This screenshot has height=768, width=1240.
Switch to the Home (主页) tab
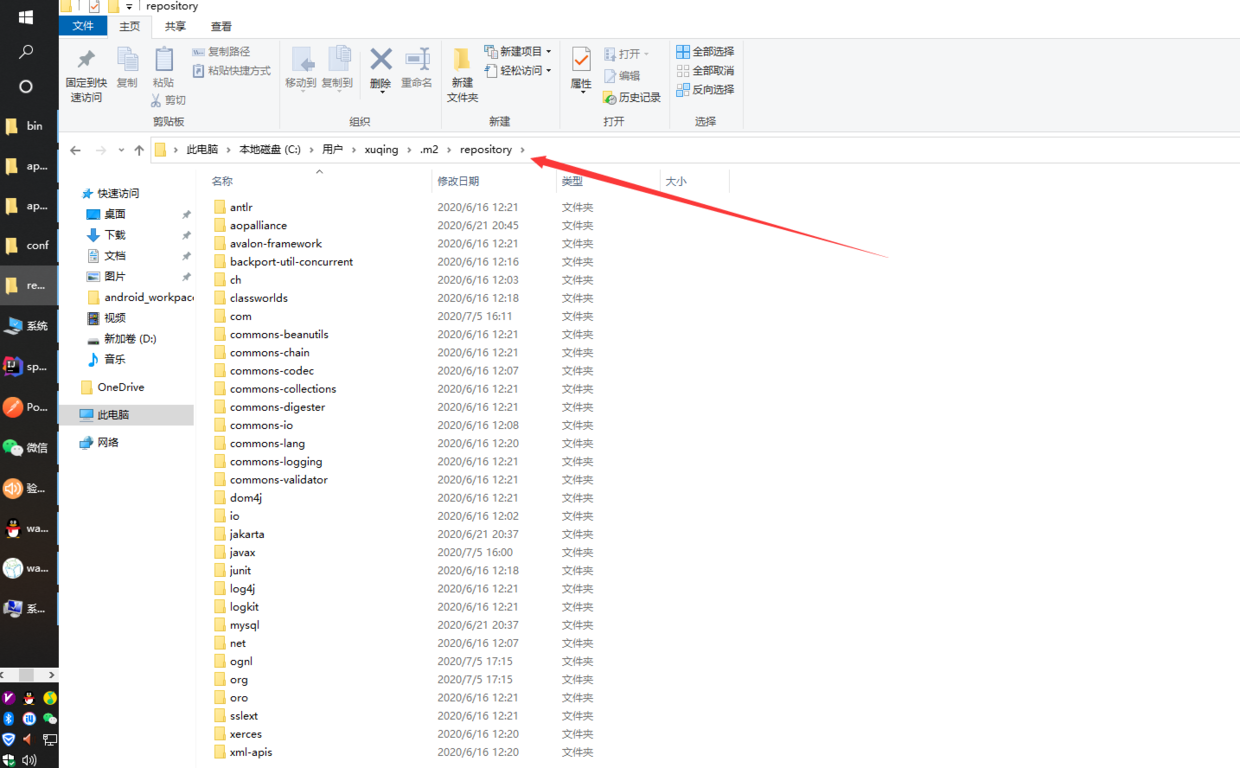click(x=130, y=27)
